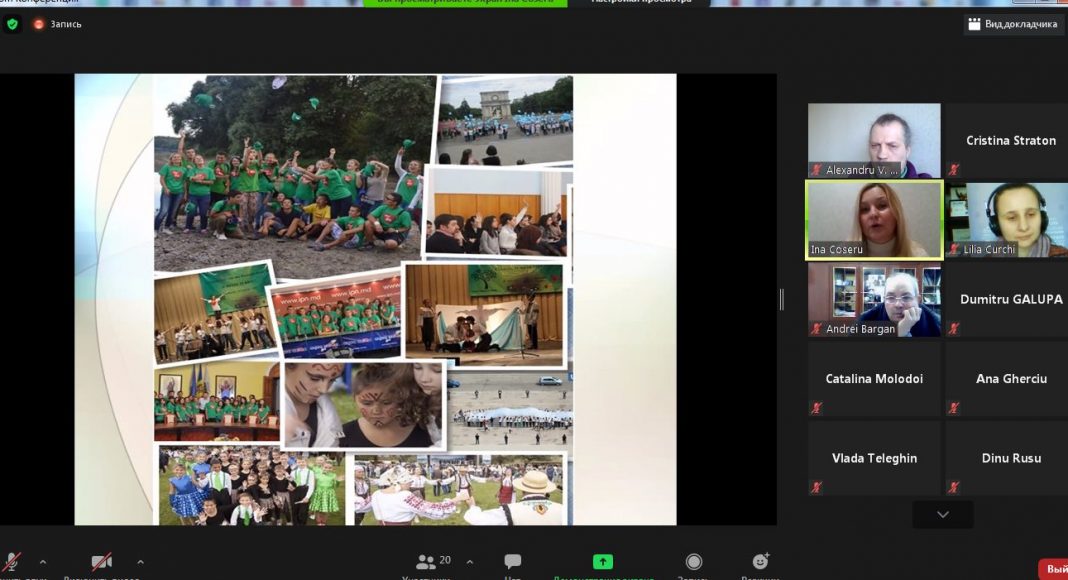Click the panel divider handle beside shared screen
This screenshot has height=580, width=1068.
[x=782, y=300]
